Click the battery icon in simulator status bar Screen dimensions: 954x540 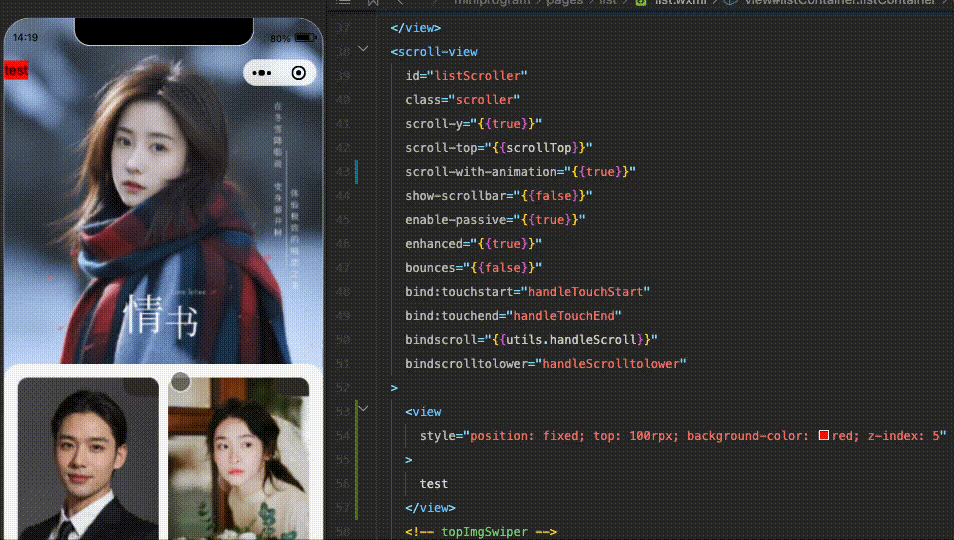pyautogui.click(x=305, y=38)
